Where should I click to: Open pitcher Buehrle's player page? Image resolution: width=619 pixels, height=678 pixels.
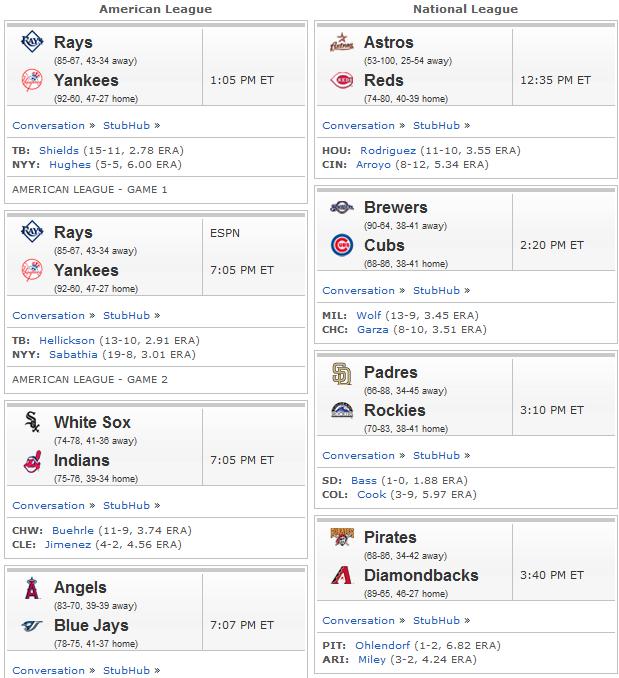[73, 531]
